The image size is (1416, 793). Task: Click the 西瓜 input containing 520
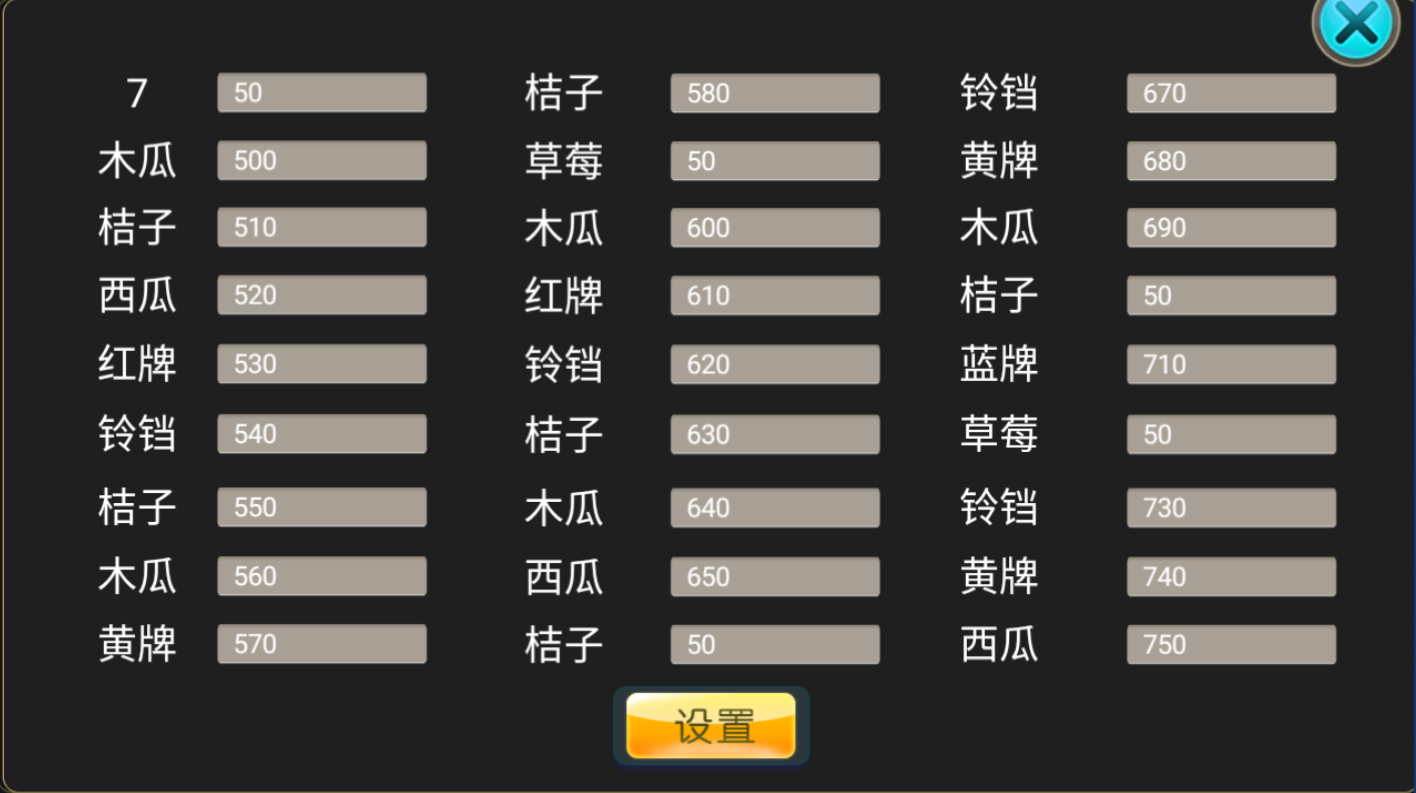[x=322, y=295]
